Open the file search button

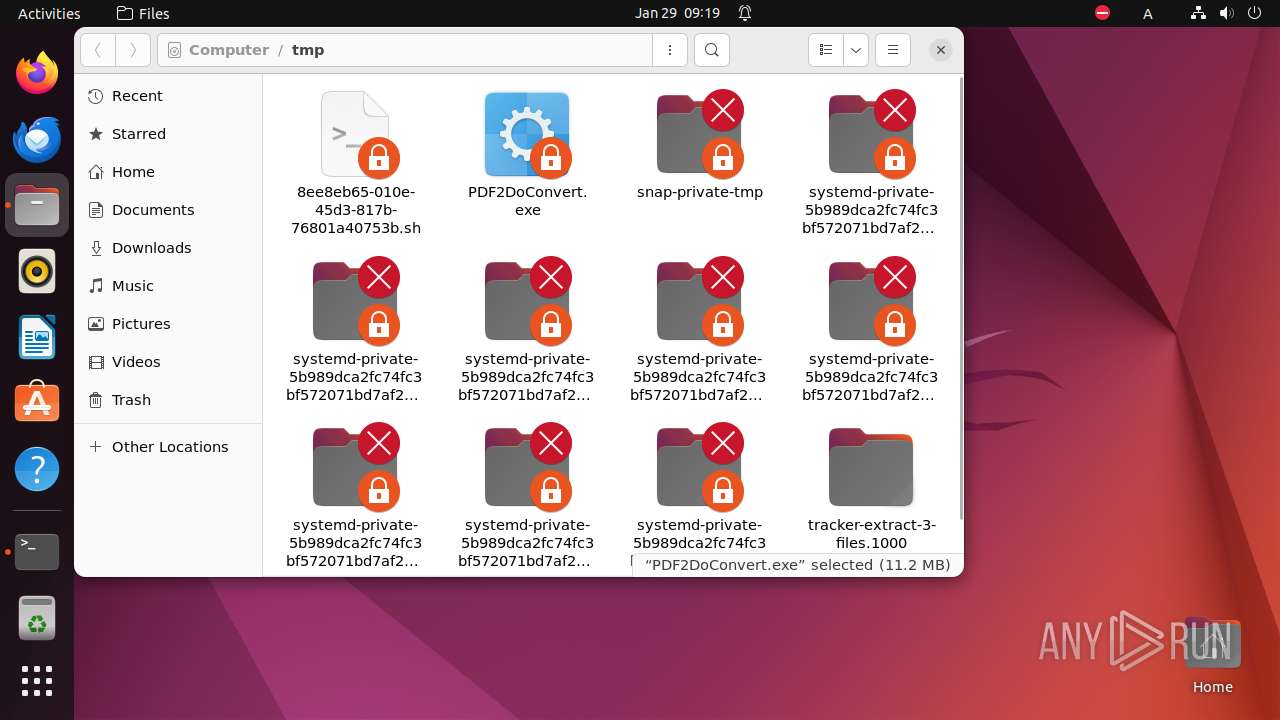[x=711, y=50]
